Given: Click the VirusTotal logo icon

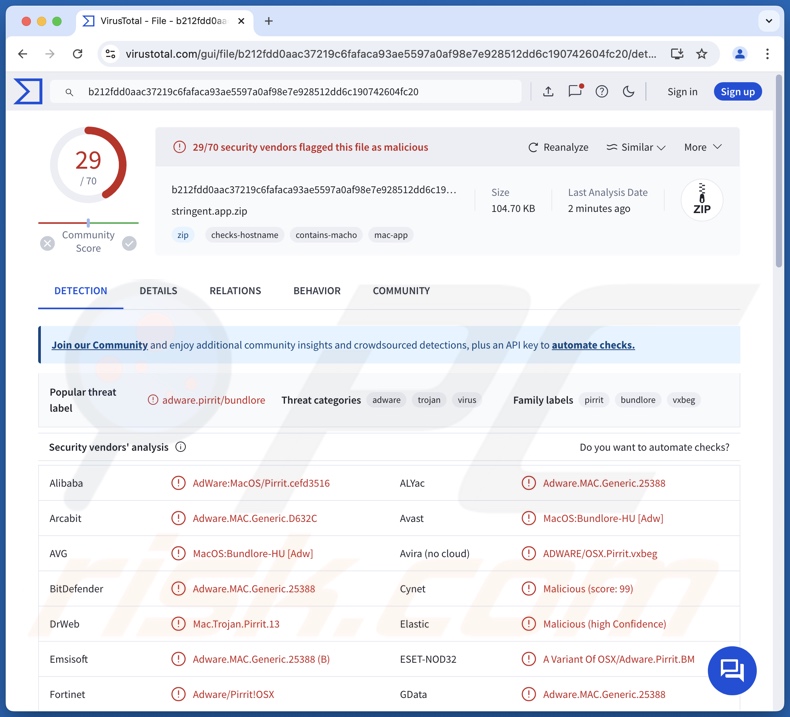Looking at the screenshot, I should pyautogui.click(x=28, y=92).
